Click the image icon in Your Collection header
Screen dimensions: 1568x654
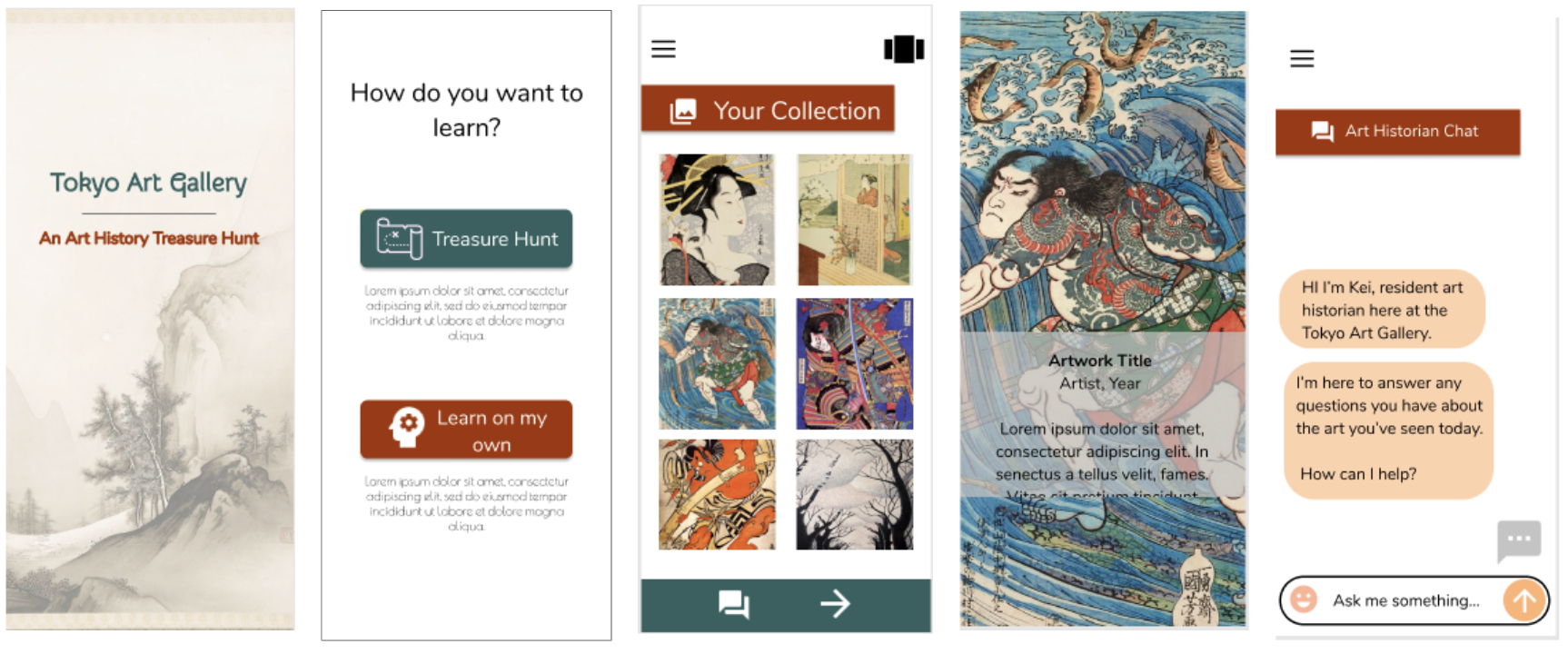click(x=682, y=112)
